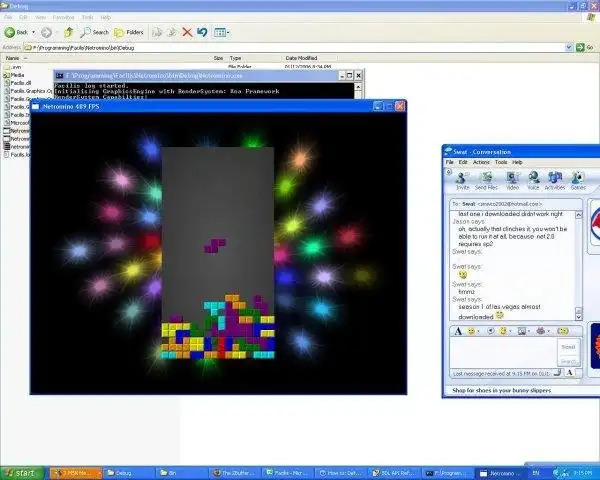Start a Video call in Messenger toolbar

[x=512, y=181]
